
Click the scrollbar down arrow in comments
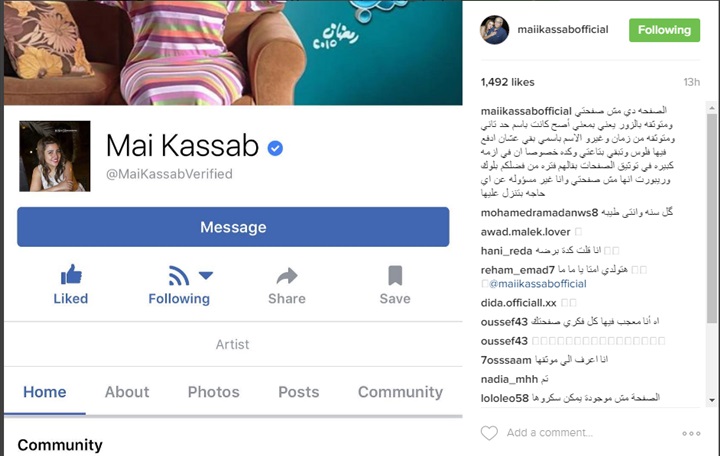coord(712,400)
